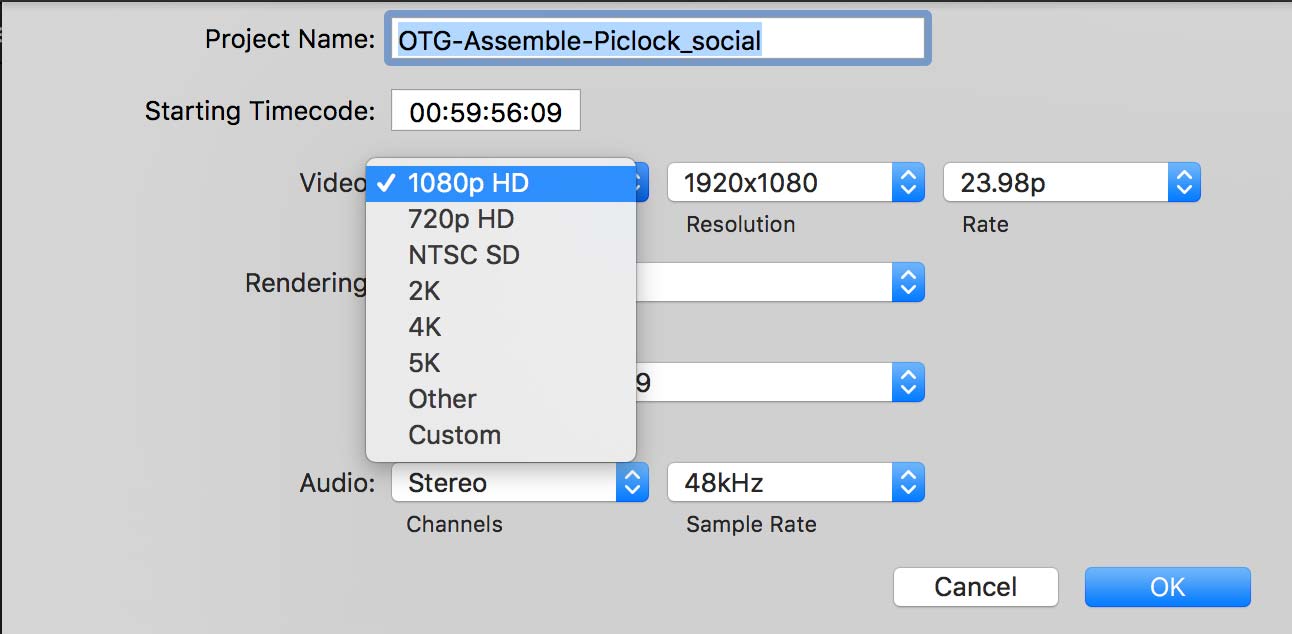The width and height of the screenshot is (1292, 634).
Task: Open the Stereo audio Channels dropdown
Action: point(519,483)
